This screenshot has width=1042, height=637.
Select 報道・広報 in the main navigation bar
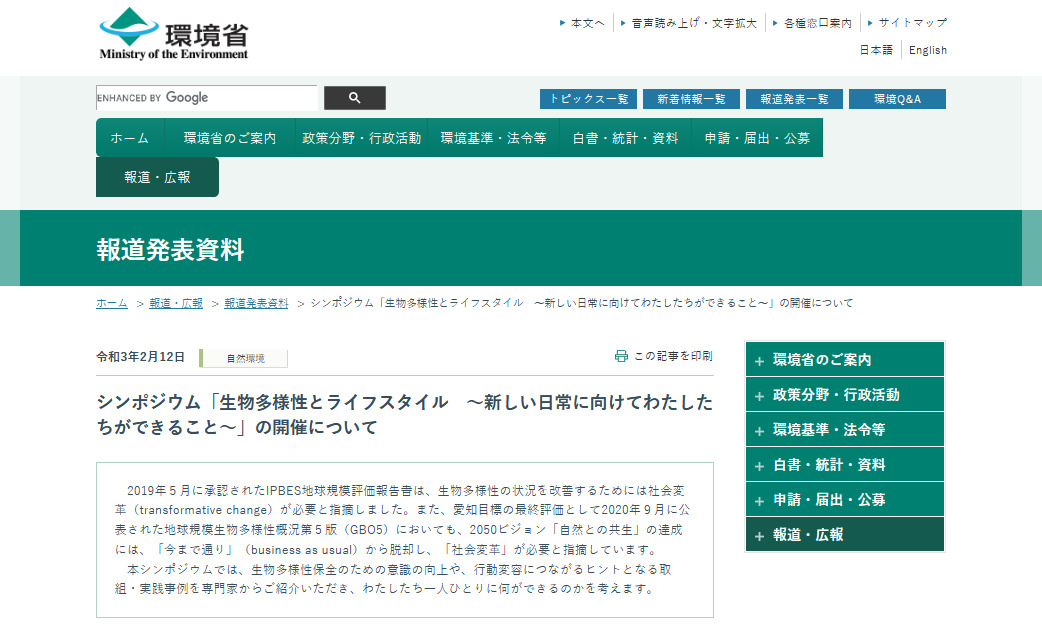157,177
